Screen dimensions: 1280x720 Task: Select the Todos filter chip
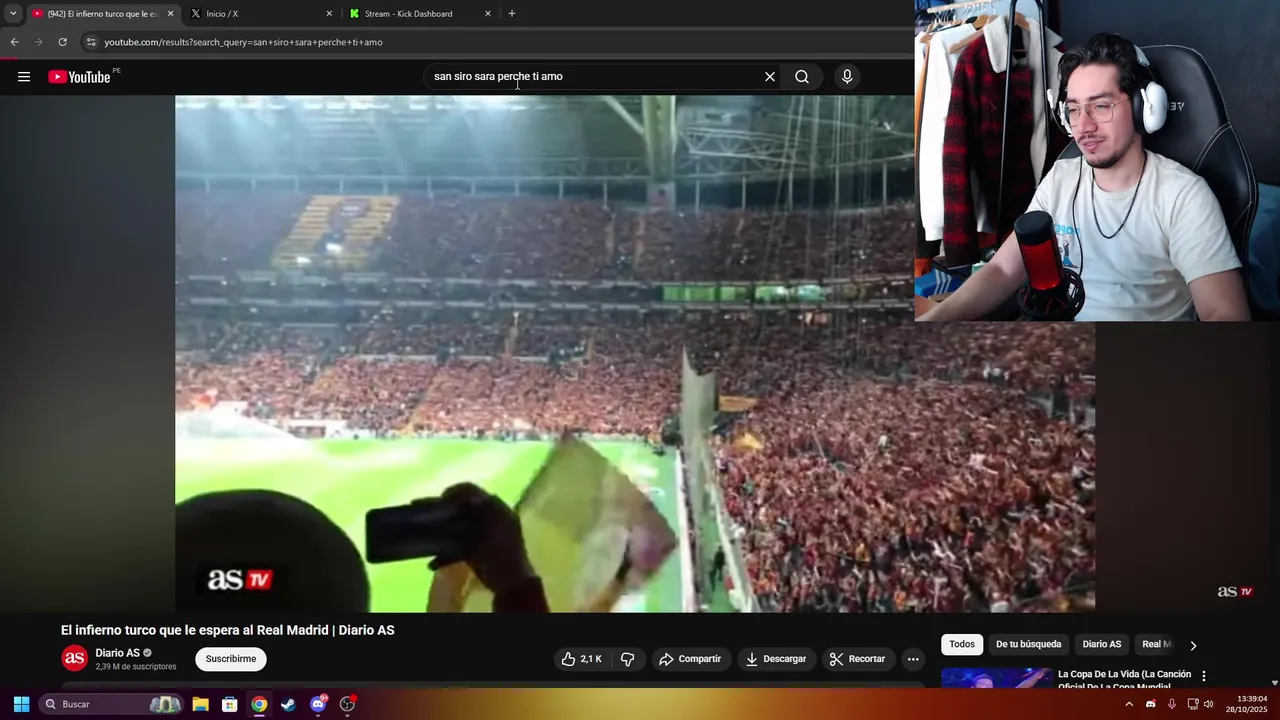pyautogui.click(x=962, y=644)
